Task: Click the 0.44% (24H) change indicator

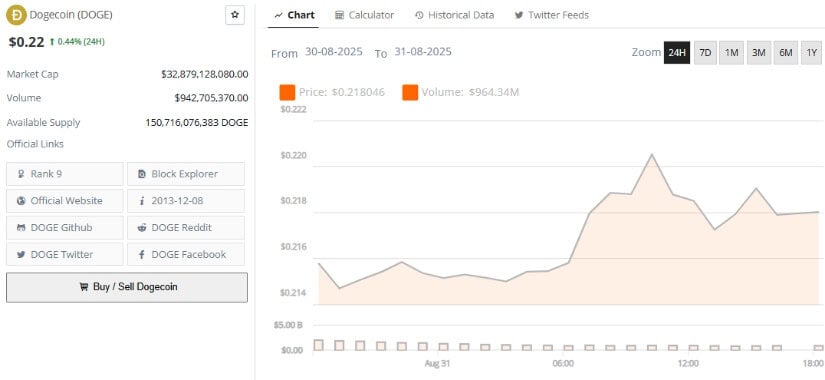Action: pos(77,42)
